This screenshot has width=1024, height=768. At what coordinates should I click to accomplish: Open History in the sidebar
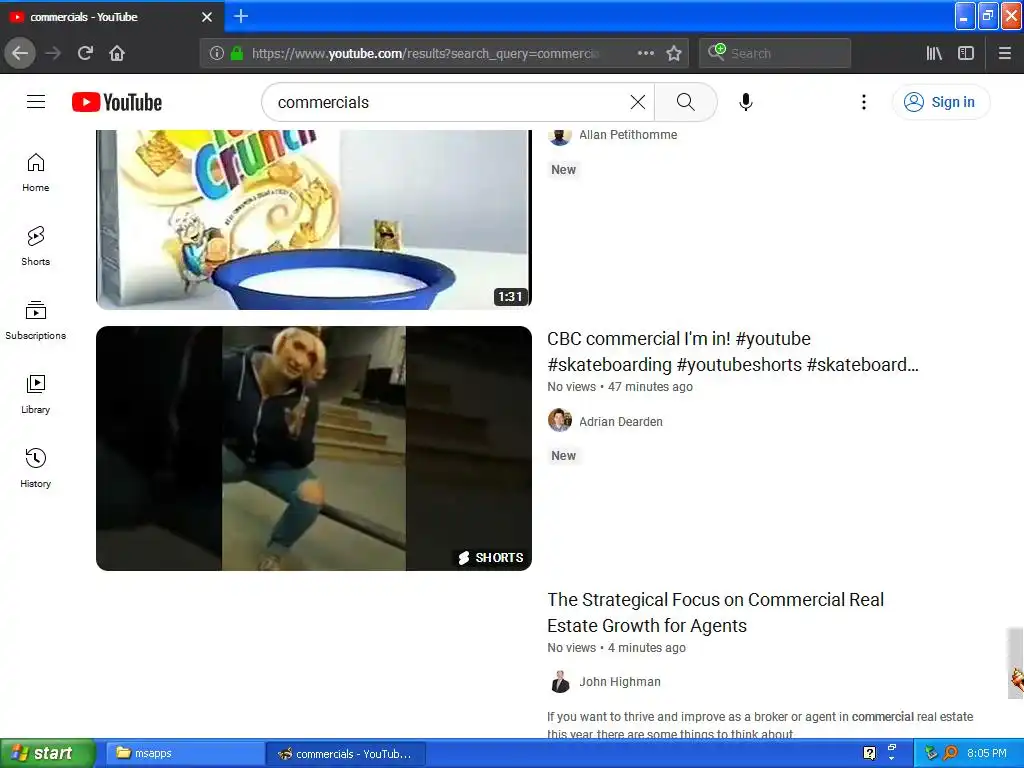36,468
